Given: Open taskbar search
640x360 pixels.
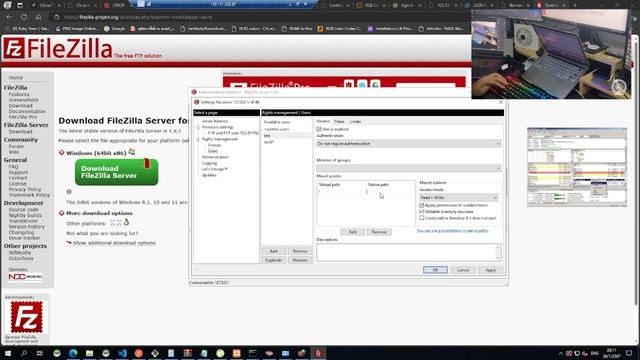Looking at the screenshot, I should (24, 353).
